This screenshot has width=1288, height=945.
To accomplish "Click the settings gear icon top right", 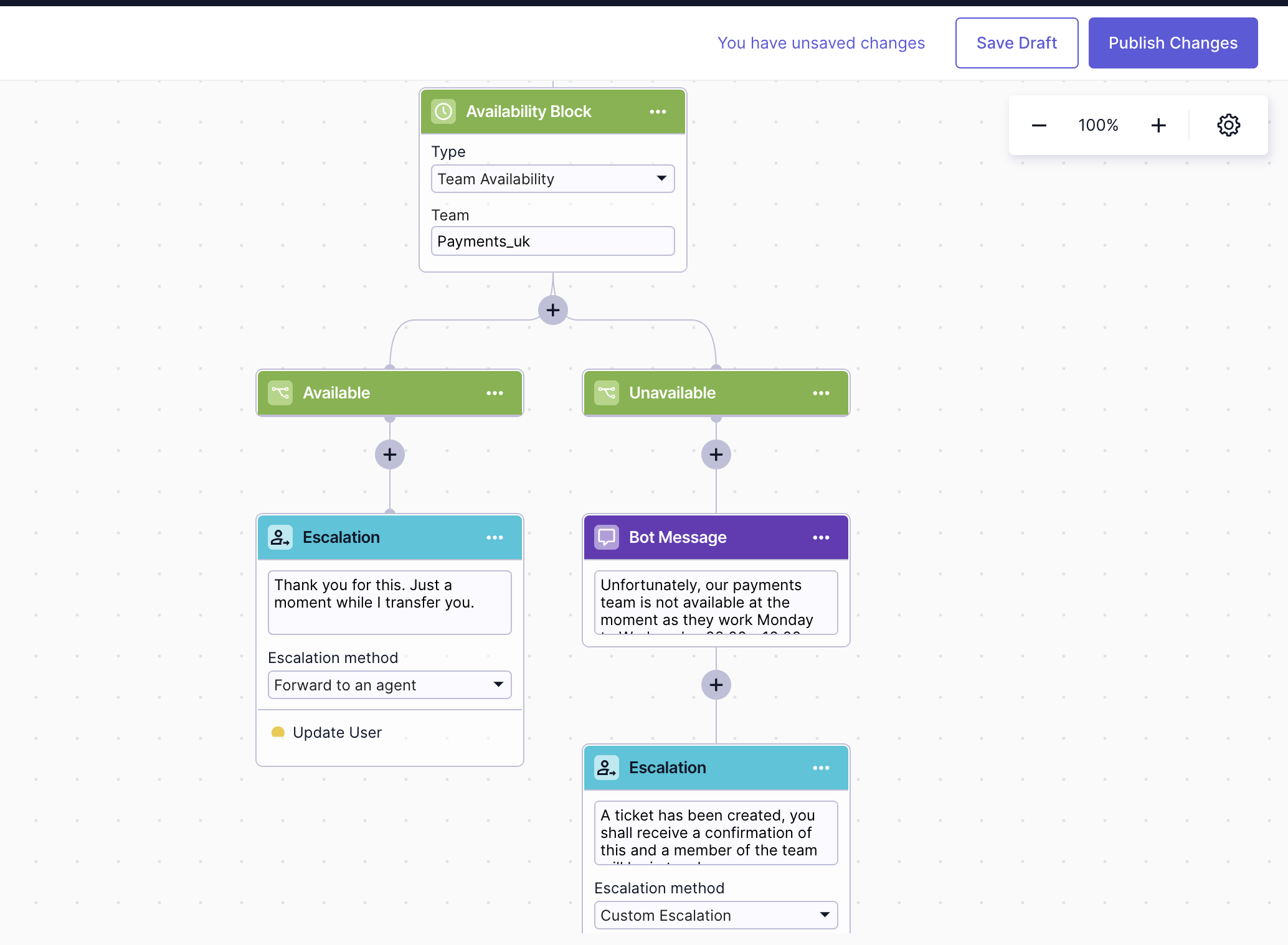I will (1228, 125).
